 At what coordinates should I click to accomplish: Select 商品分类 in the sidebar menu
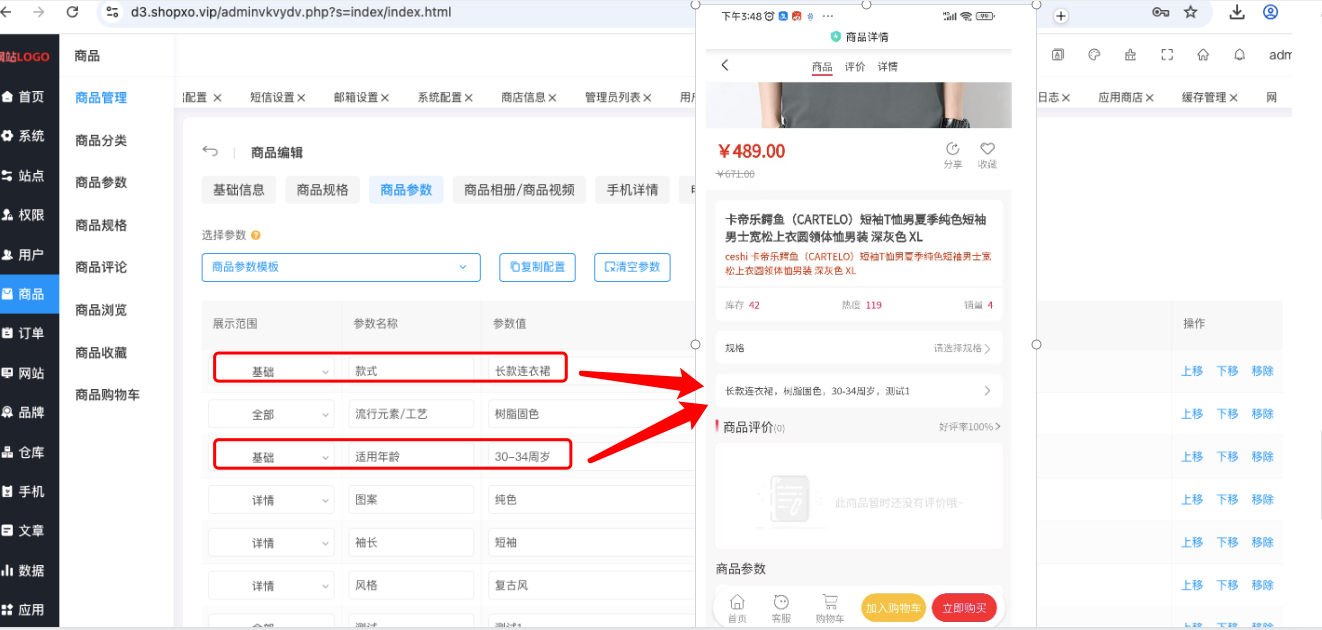pyautogui.click(x=101, y=140)
